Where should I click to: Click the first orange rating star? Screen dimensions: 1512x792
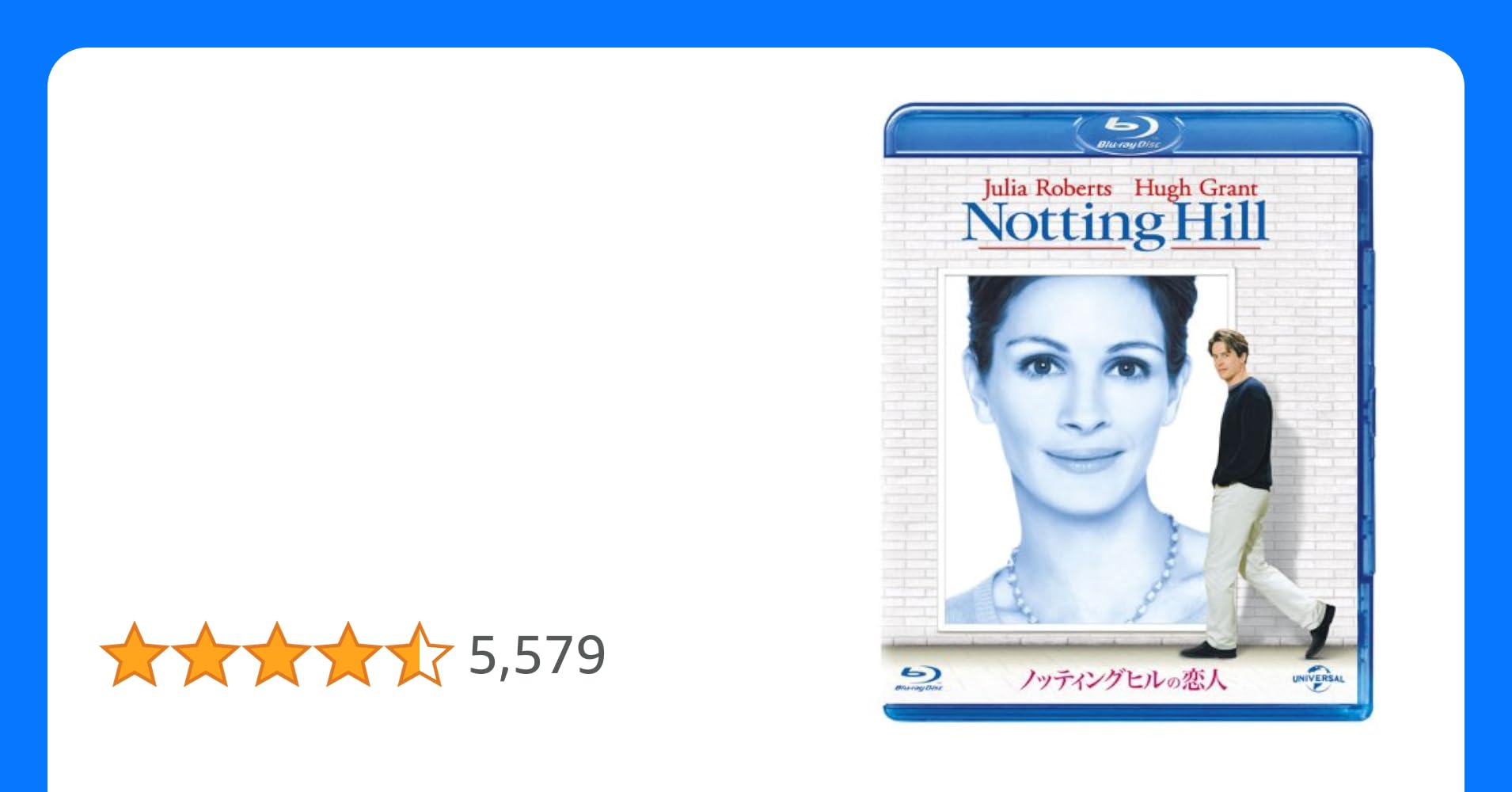(x=135, y=654)
